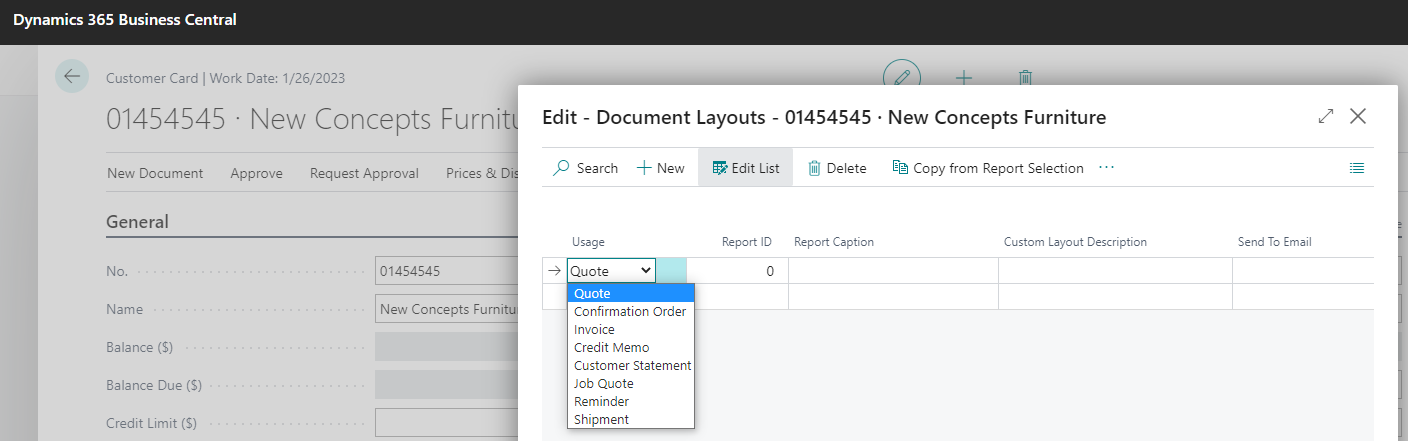Go back with the Customer Card back arrow
The width and height of the screenshot is (1408, 441).
tap(72, 77)
